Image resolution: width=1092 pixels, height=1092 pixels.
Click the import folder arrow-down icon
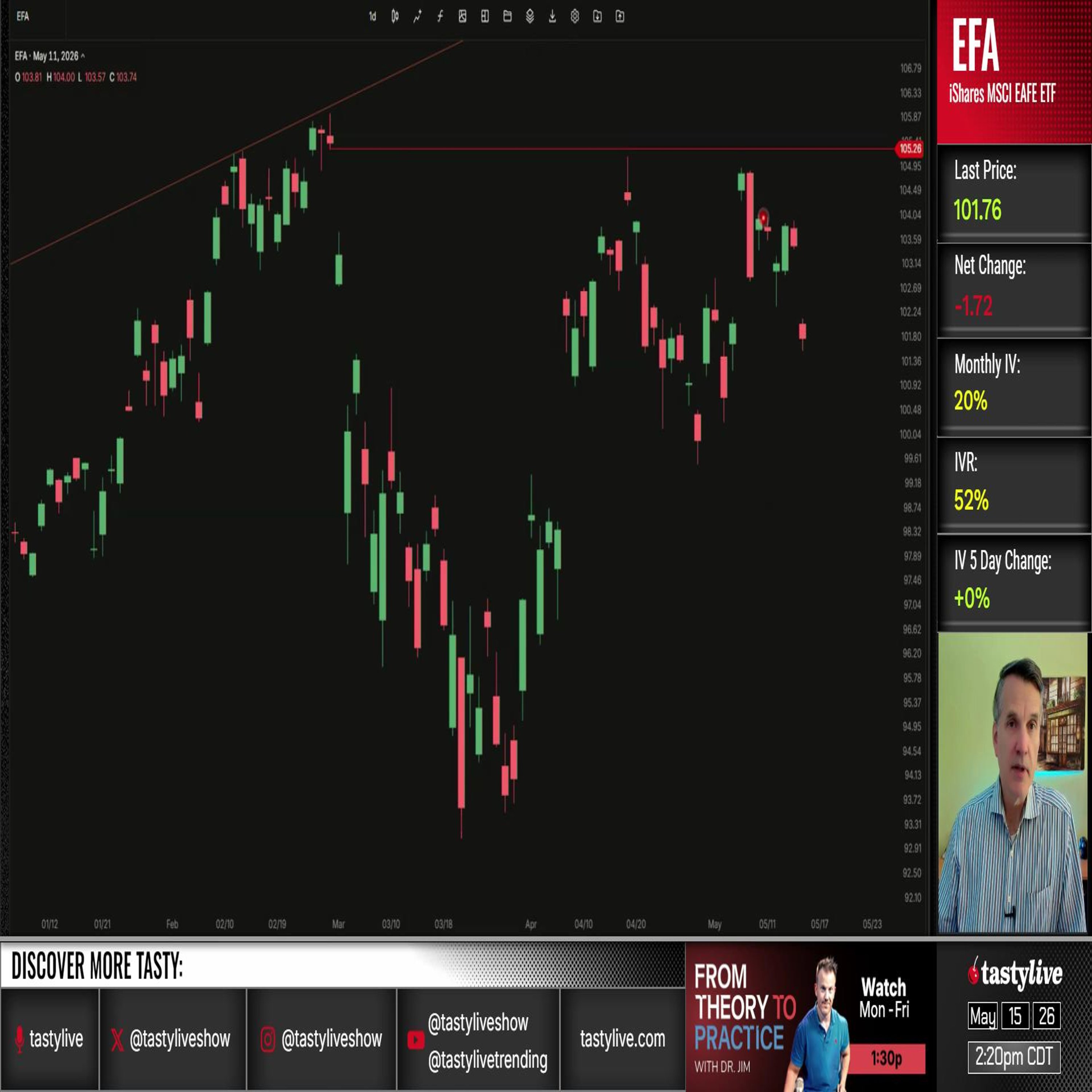tap(597, 16)
